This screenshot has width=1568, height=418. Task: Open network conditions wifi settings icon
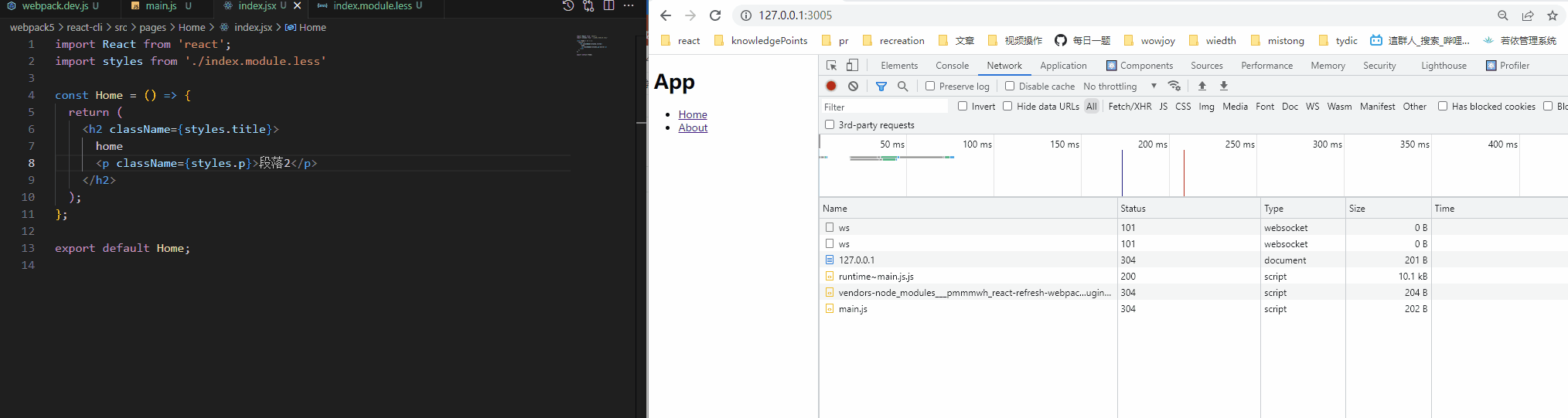[1174, 86]
